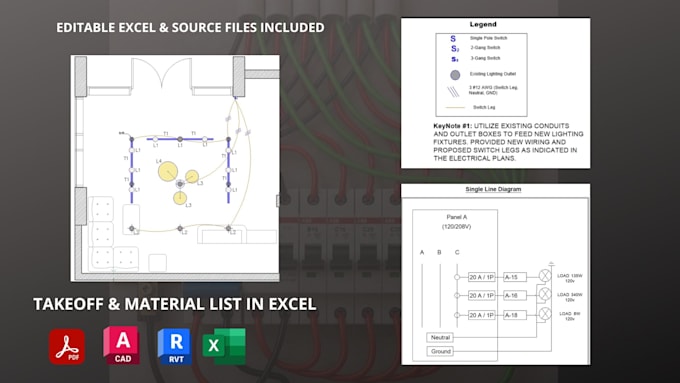The width and height of the screenshot is (680, 383).
Task: Click the '2-Gang Switch' legend label
Action: (485, 48)
